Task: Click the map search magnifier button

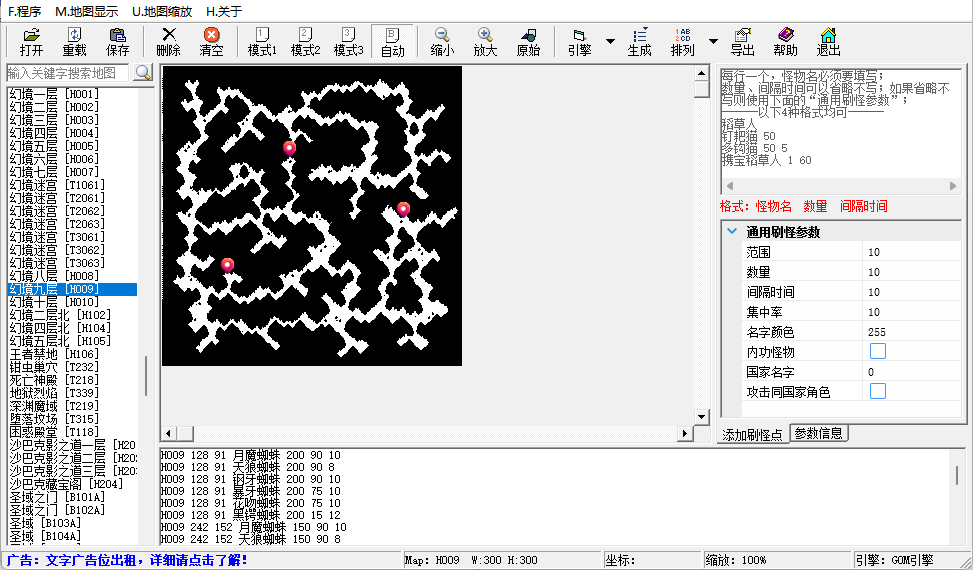Action: (143, 73)
